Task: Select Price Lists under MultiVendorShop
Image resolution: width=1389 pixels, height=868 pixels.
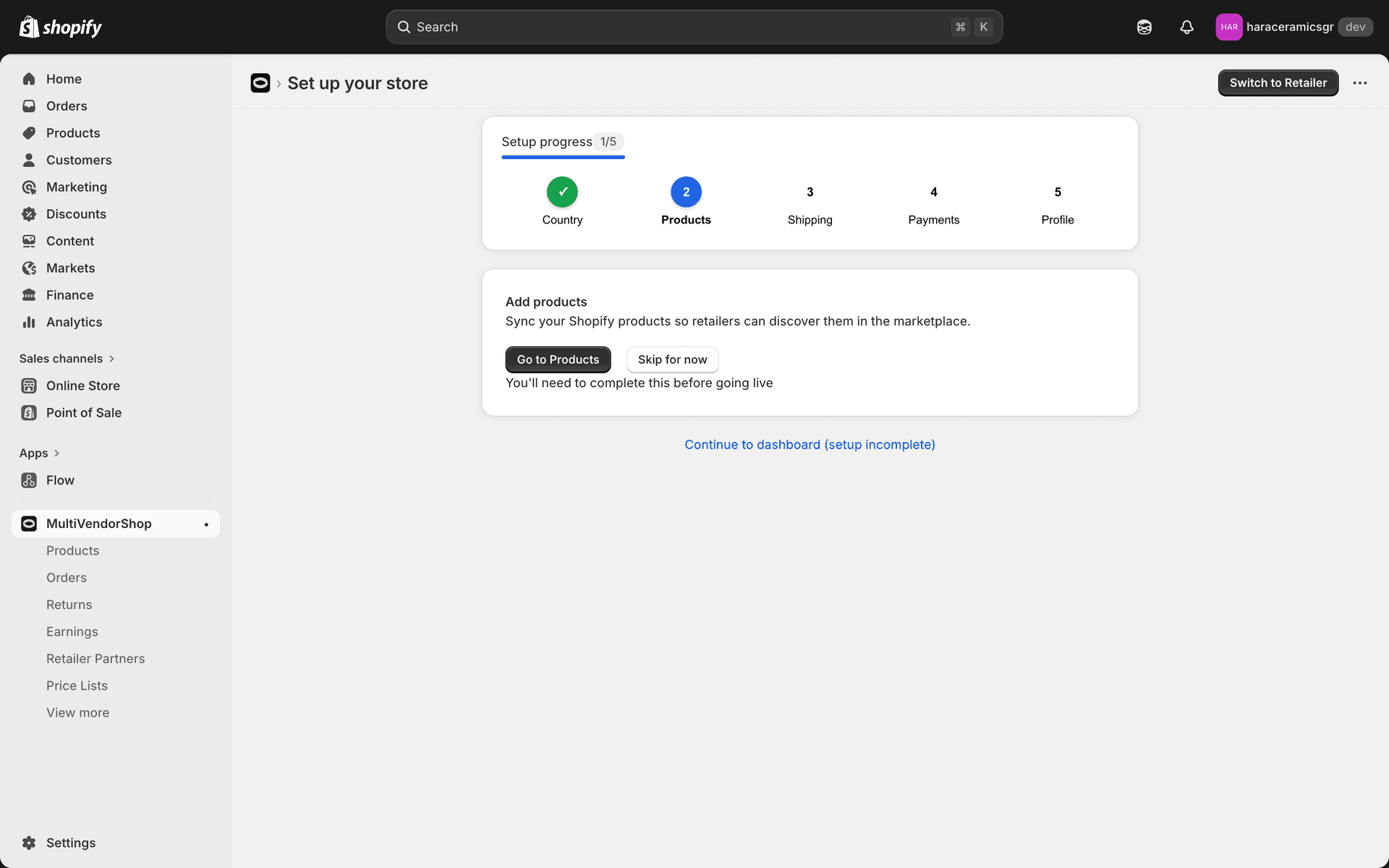Action: (x=77, y=685)
